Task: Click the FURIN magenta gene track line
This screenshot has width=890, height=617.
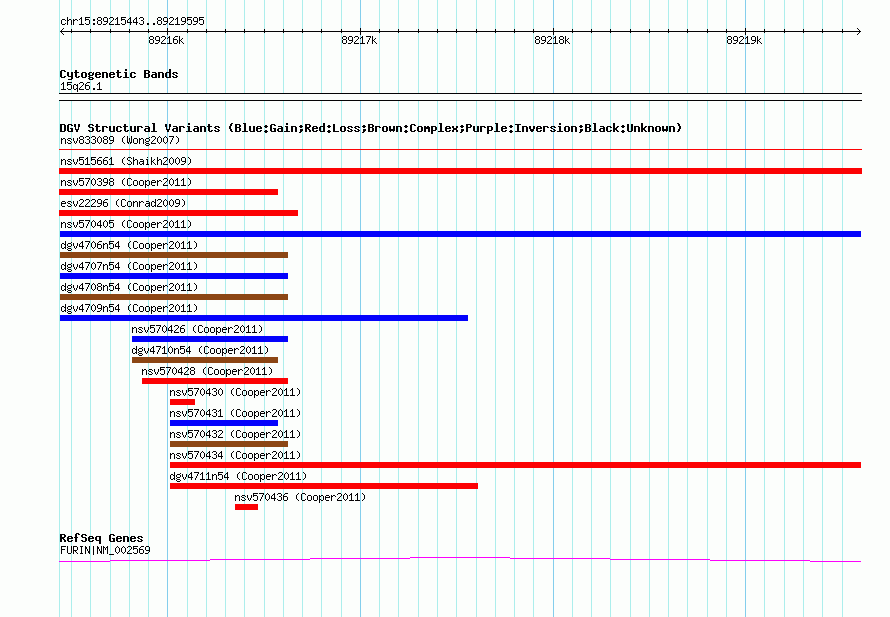Action: [x=460, y=560]
